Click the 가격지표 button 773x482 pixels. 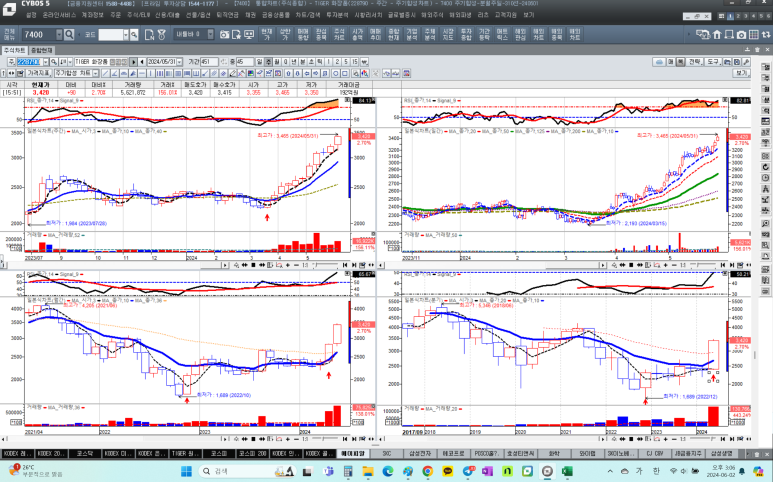[x=38, y=73]
